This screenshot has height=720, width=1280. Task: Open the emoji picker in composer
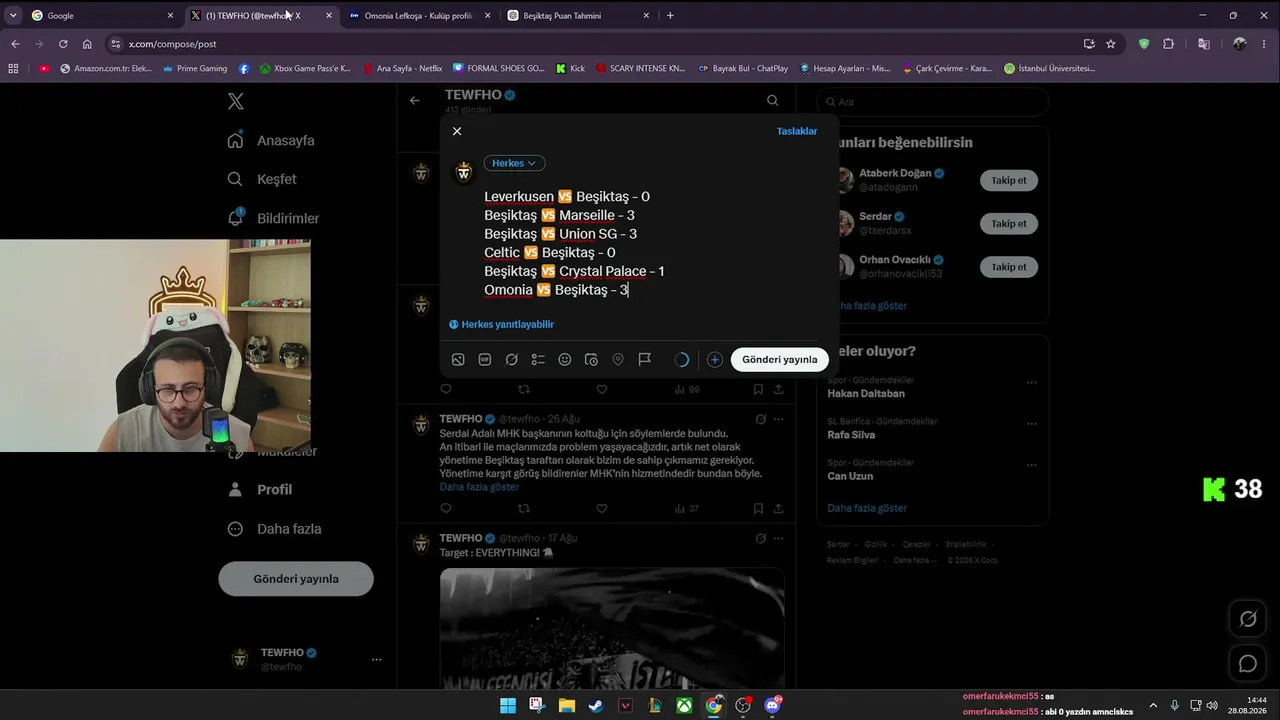[565, 360]
